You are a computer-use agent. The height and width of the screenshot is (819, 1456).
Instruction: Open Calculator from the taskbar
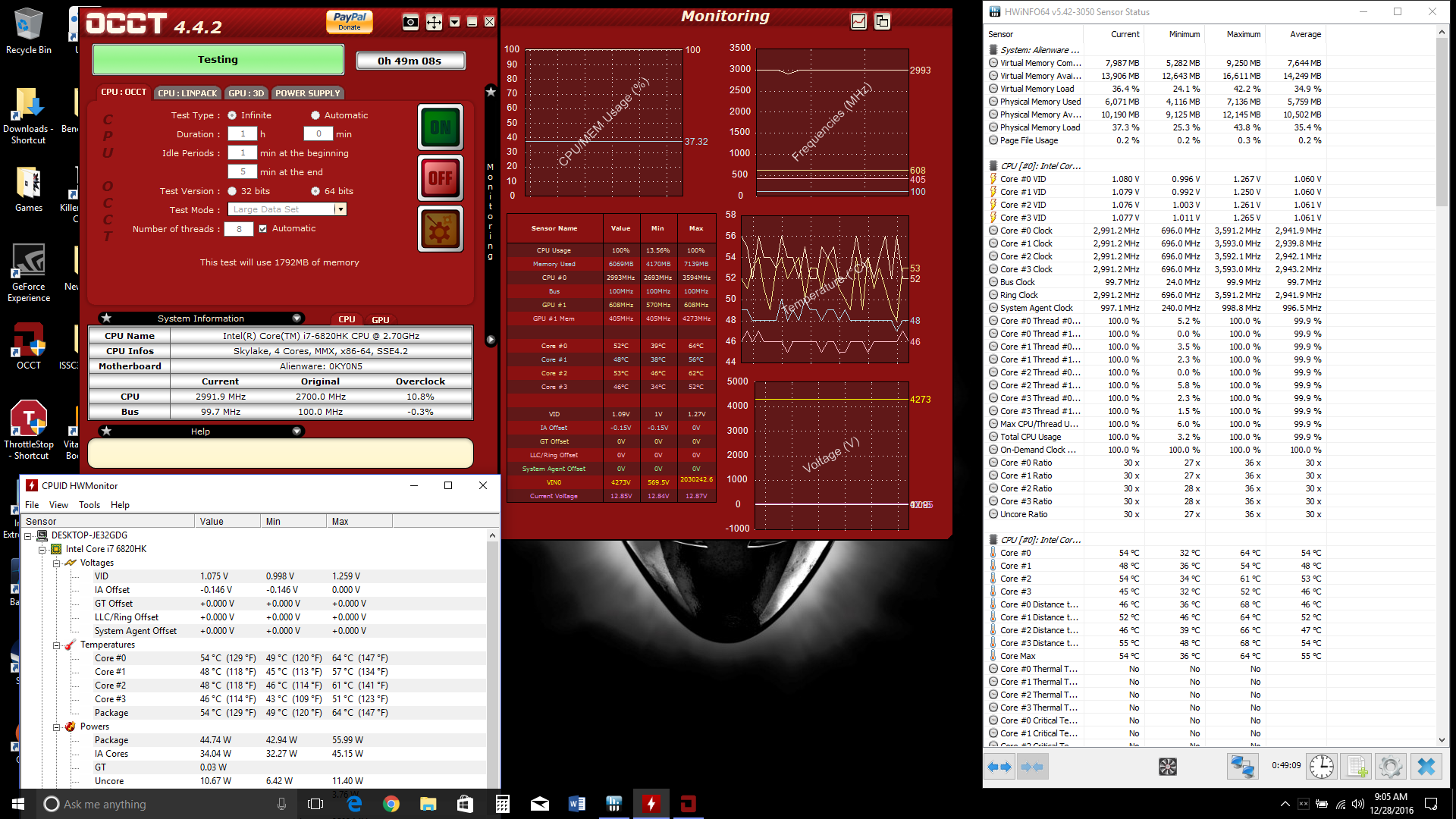[503, 804]
